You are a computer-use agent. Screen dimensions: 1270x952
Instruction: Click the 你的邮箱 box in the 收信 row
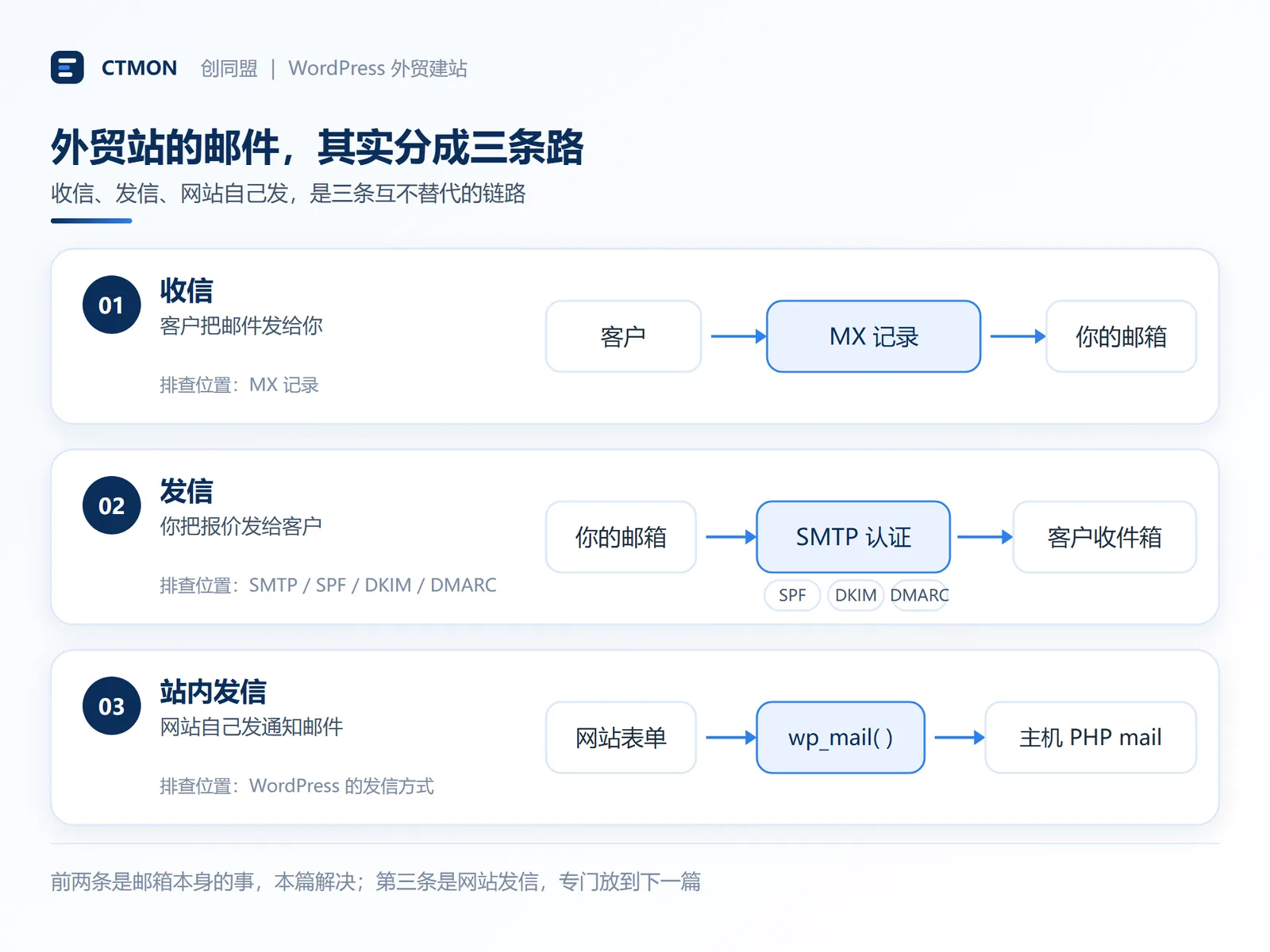tap(1121, 336)
